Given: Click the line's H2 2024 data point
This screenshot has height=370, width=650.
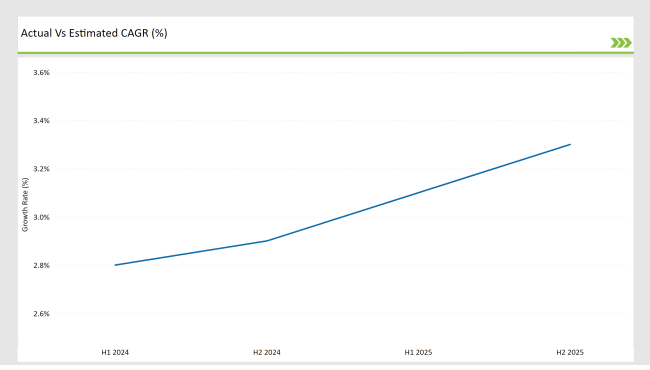Looking at the screenshot, I should [x=267, y=241].
